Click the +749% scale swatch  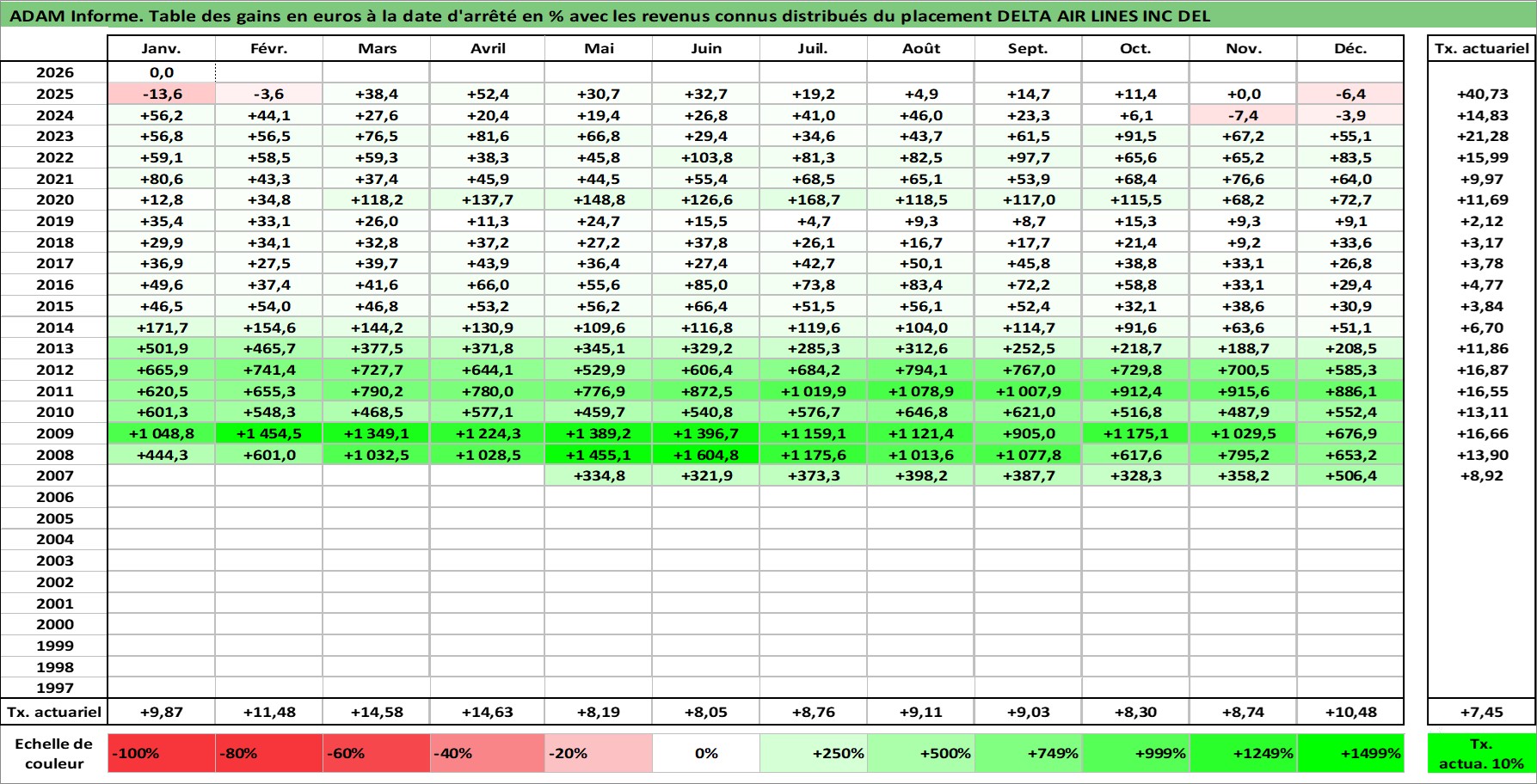[1029, 753]
